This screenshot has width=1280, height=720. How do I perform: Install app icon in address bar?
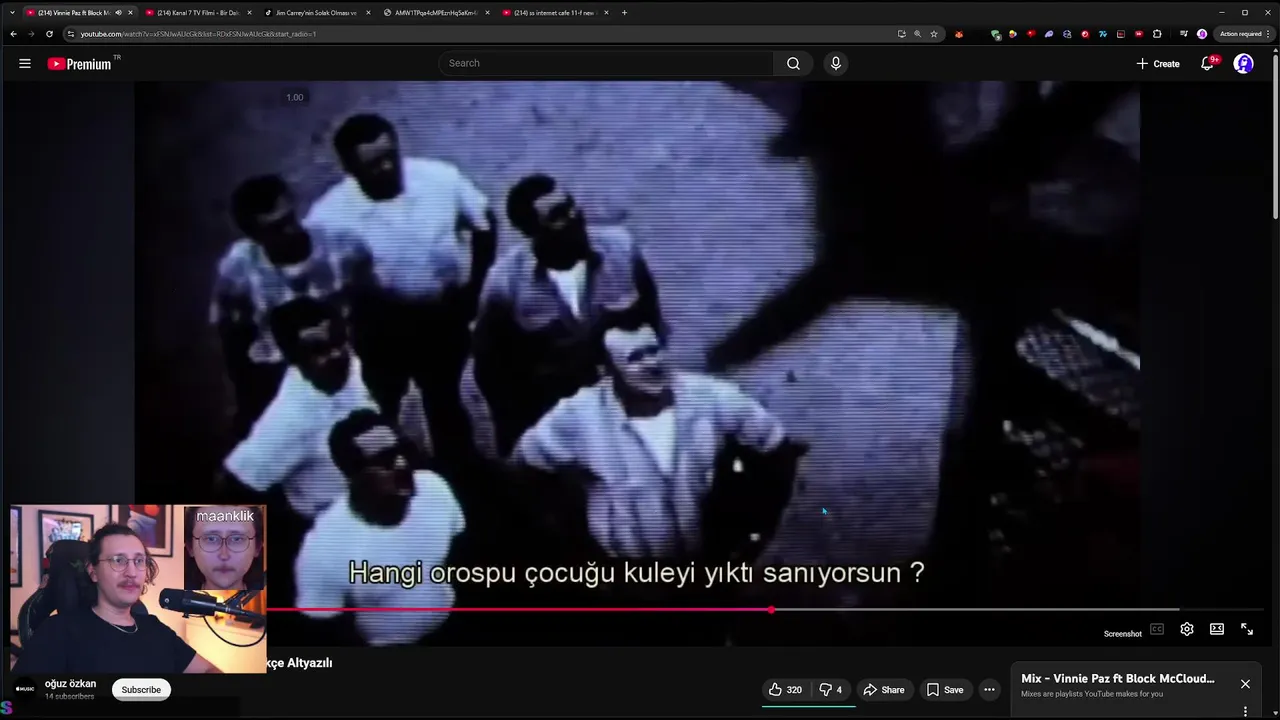[902, 34]
